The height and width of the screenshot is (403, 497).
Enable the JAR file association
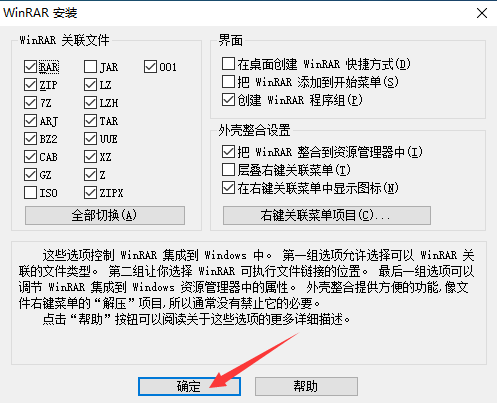tap(90, 67)
